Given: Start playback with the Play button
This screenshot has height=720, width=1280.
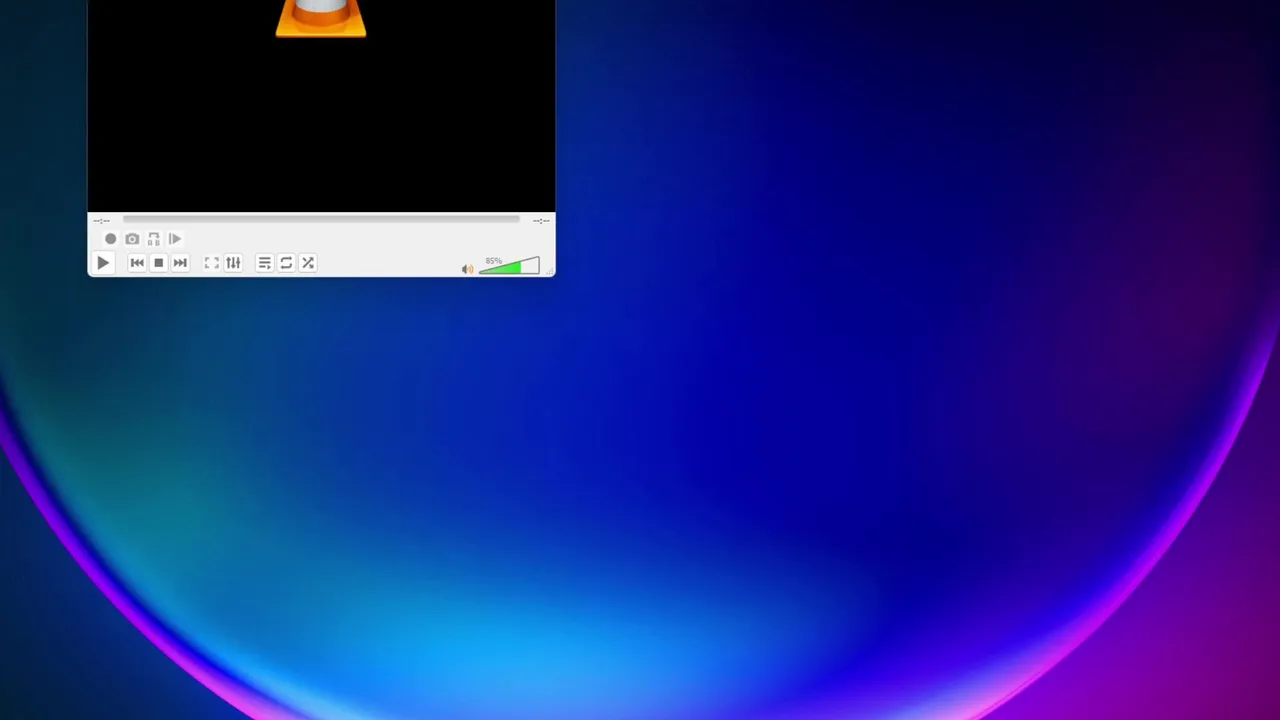Looking at the screenshot, I should coord(103,263).
